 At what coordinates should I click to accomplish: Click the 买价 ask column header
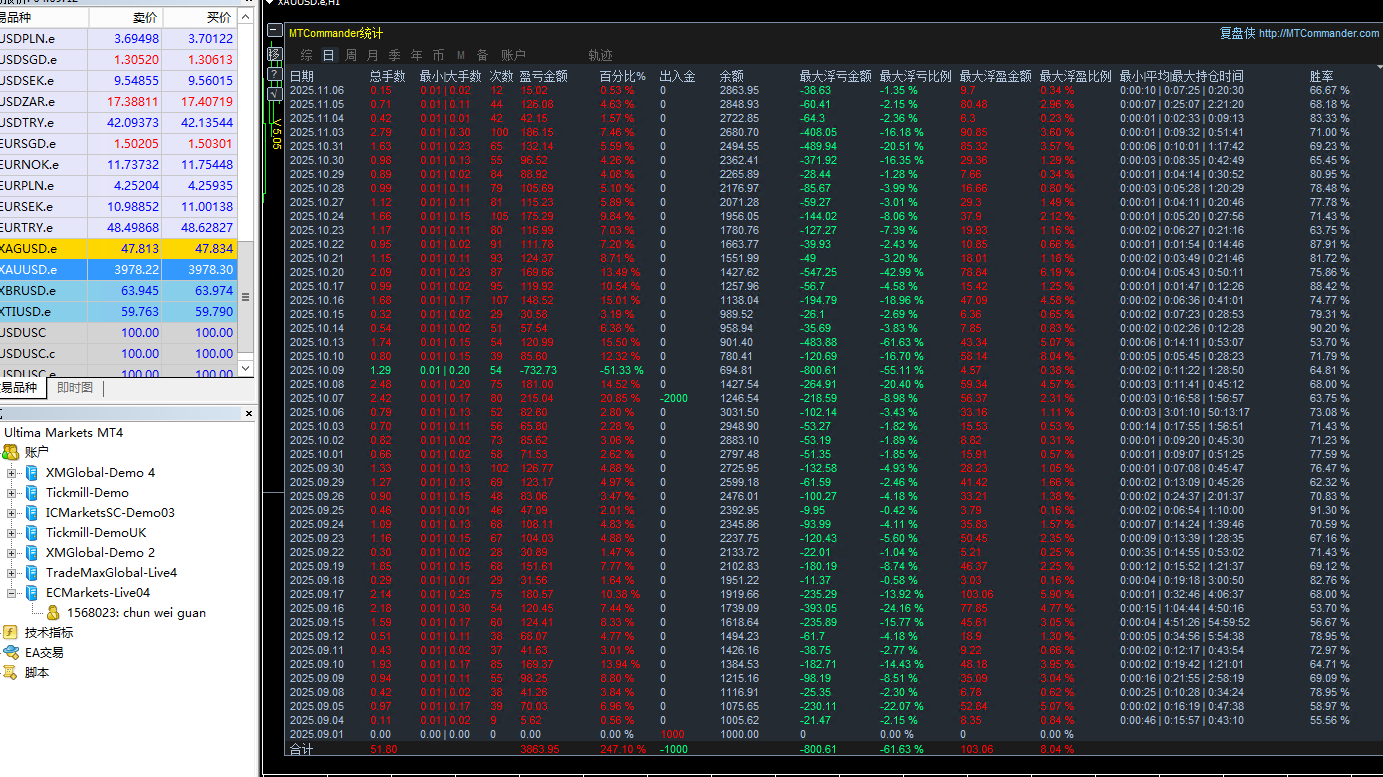pos(200,18)
